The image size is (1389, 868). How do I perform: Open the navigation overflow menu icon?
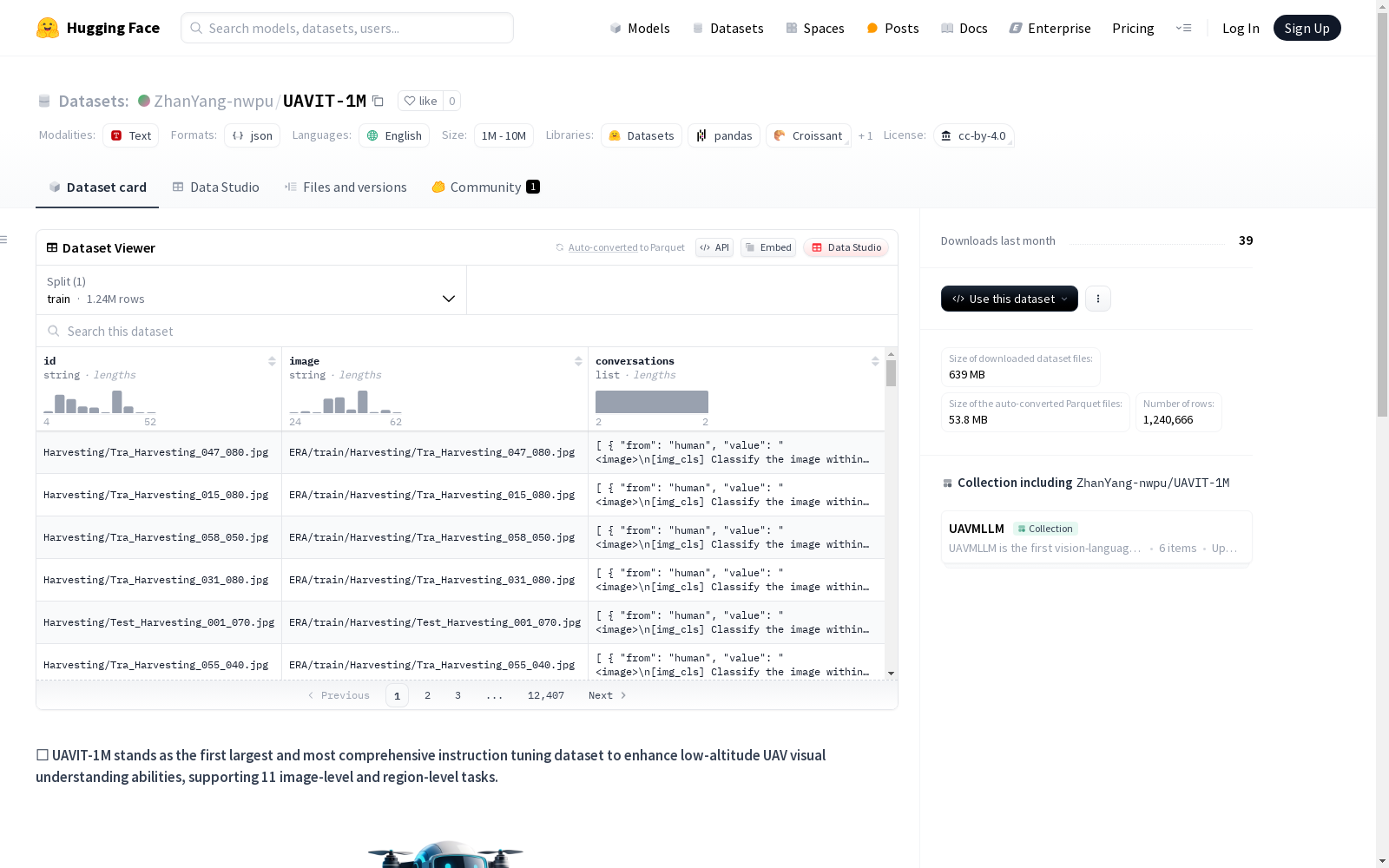click(1183, 28)
